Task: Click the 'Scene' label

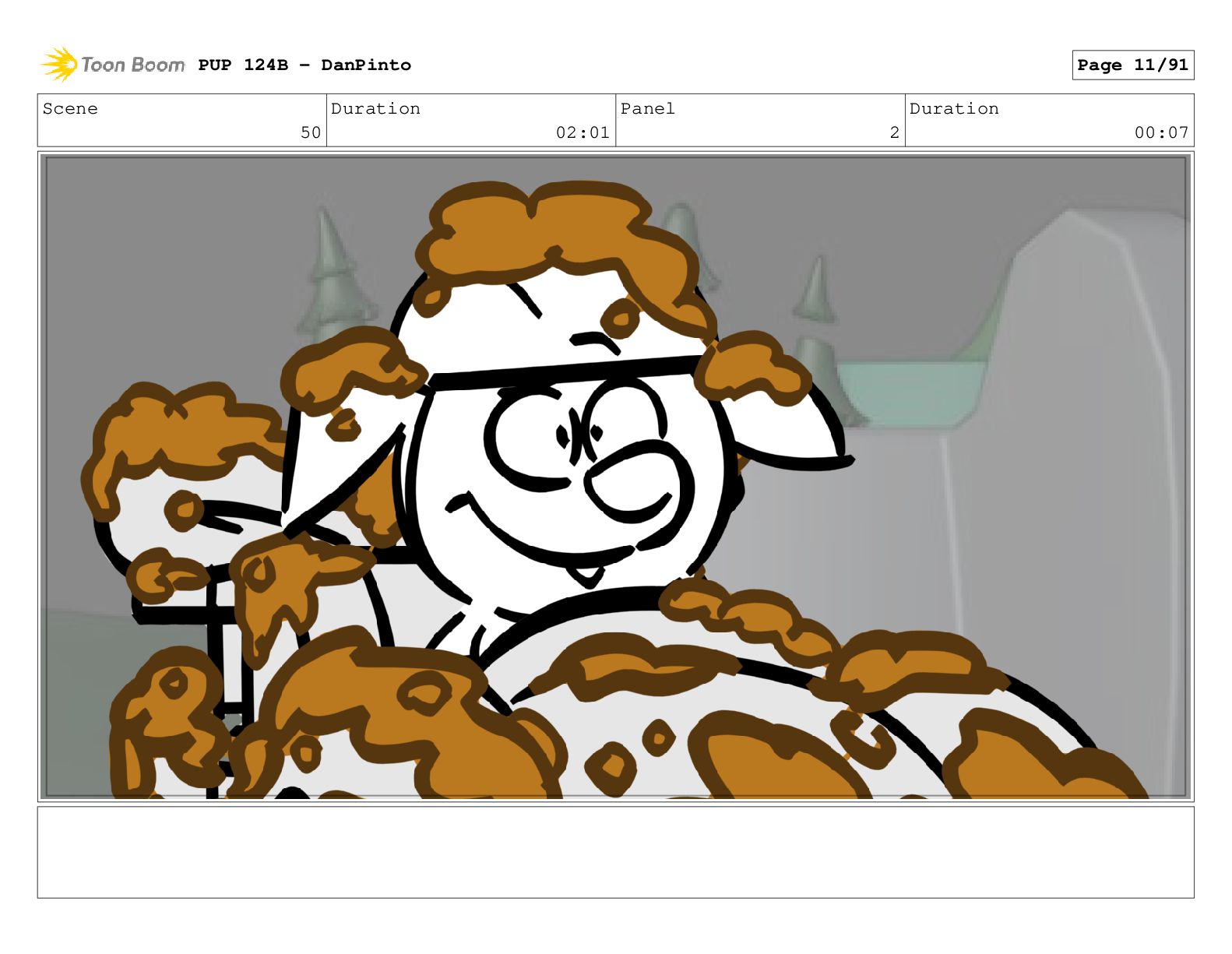Action: (x=70, y=108)
